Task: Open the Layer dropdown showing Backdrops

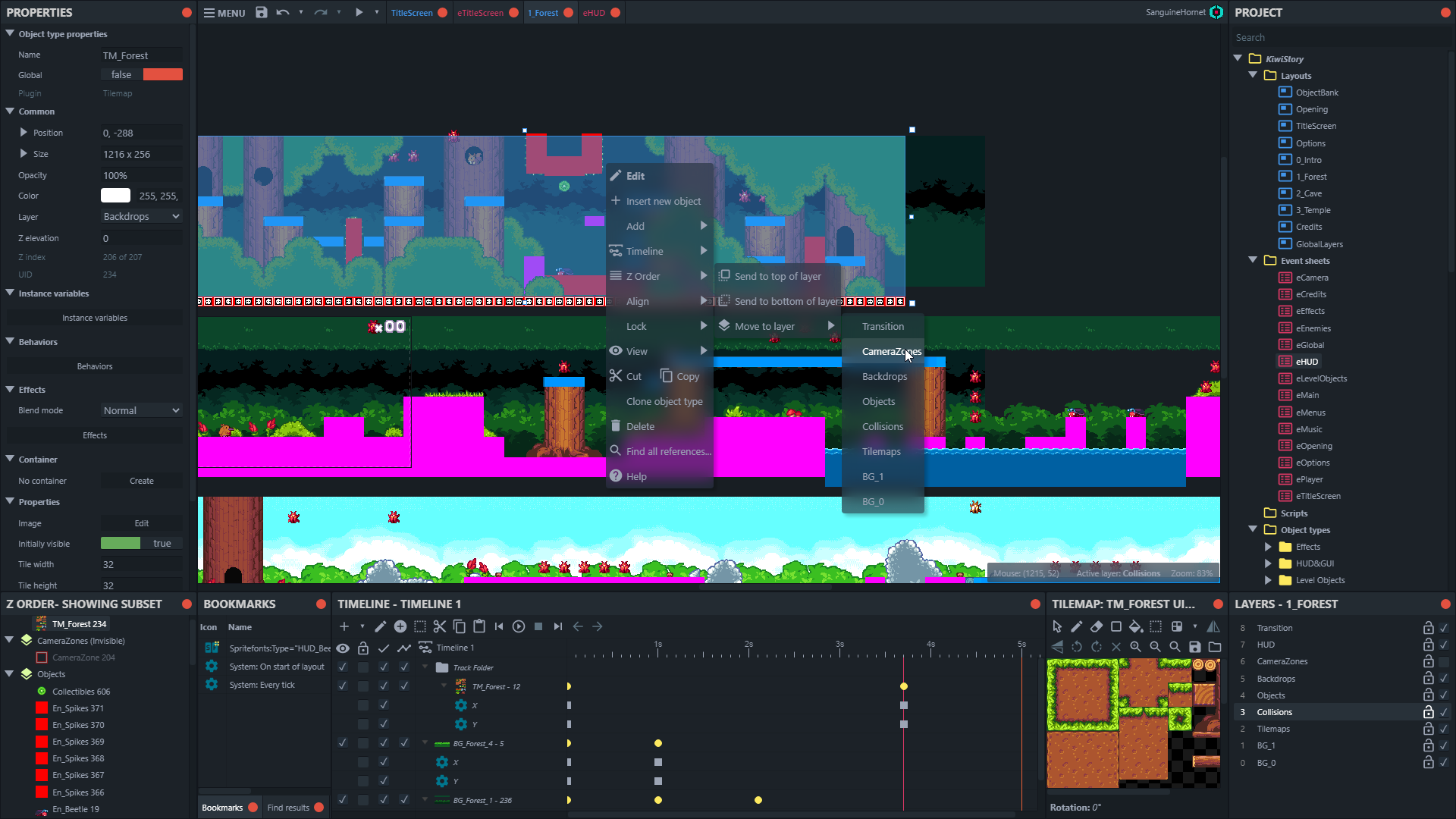Action: [x=141, y=217]
